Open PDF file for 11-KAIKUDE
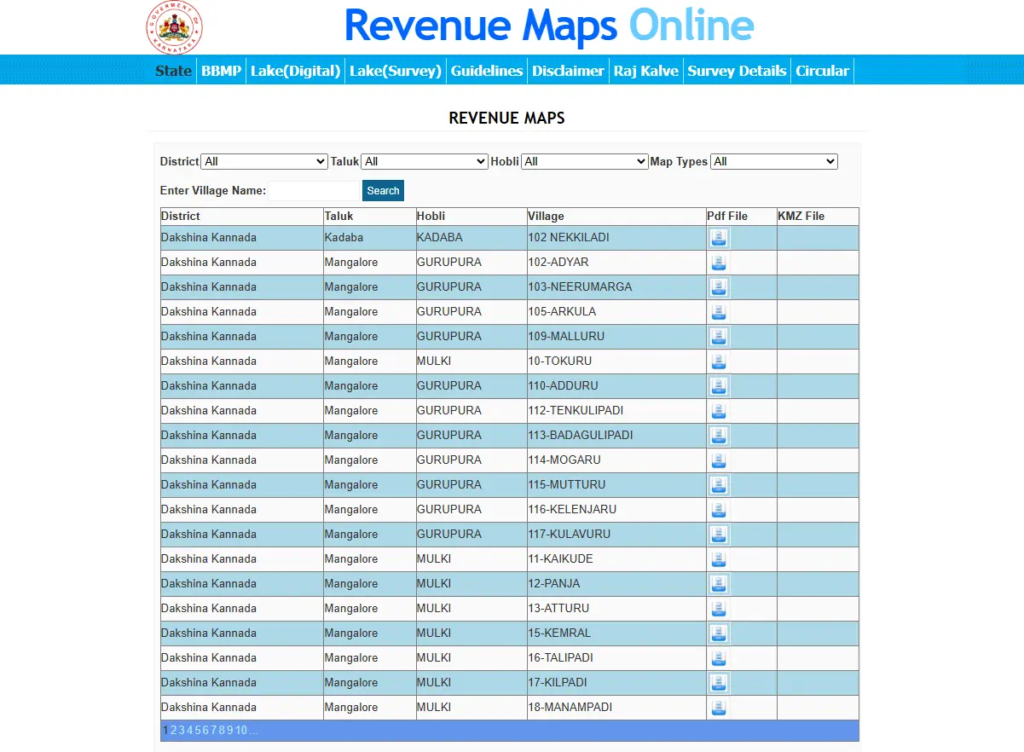The width and height of the screenshot is (1024, 752). coord(718,559)
